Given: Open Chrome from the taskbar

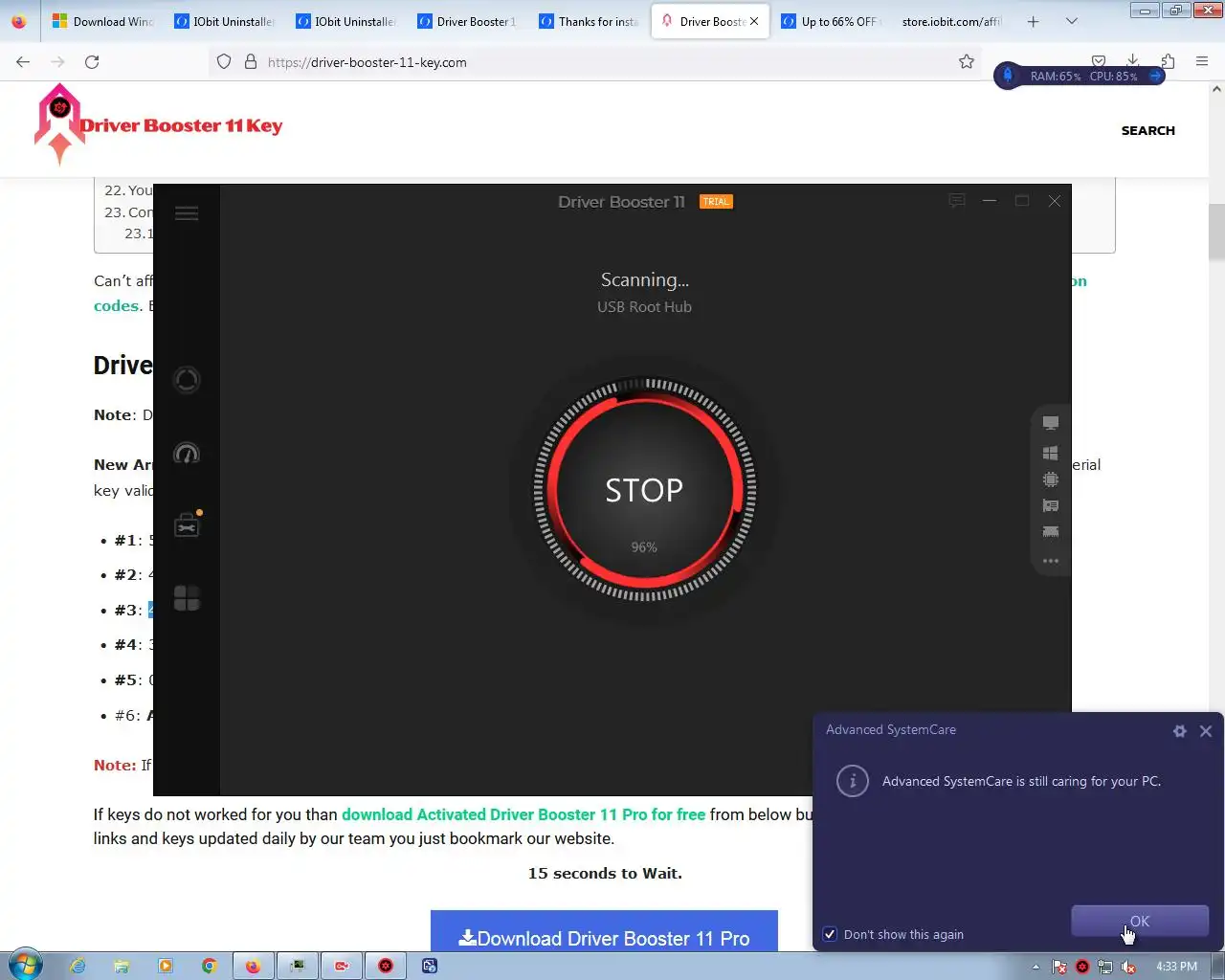Looking at the screenshot, I should (x=209, y=966).
